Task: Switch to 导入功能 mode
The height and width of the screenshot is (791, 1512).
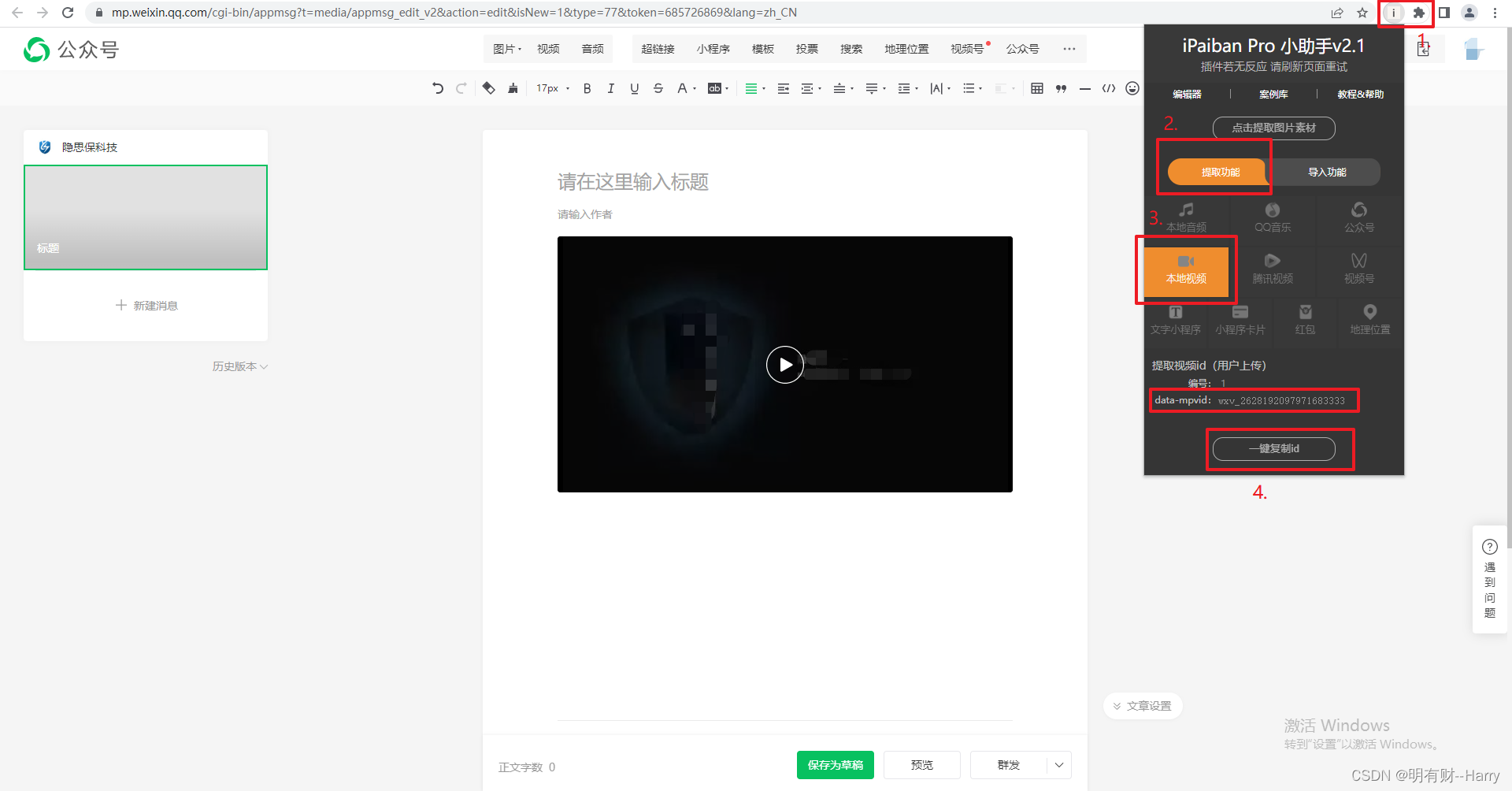Action: coord(1327,172)
